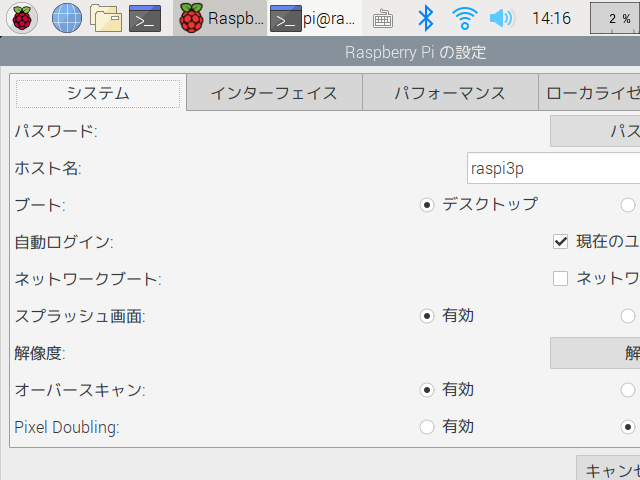Open the Bluetooth menu
This screenshot has height=480, width=640.
pos(425,18)
